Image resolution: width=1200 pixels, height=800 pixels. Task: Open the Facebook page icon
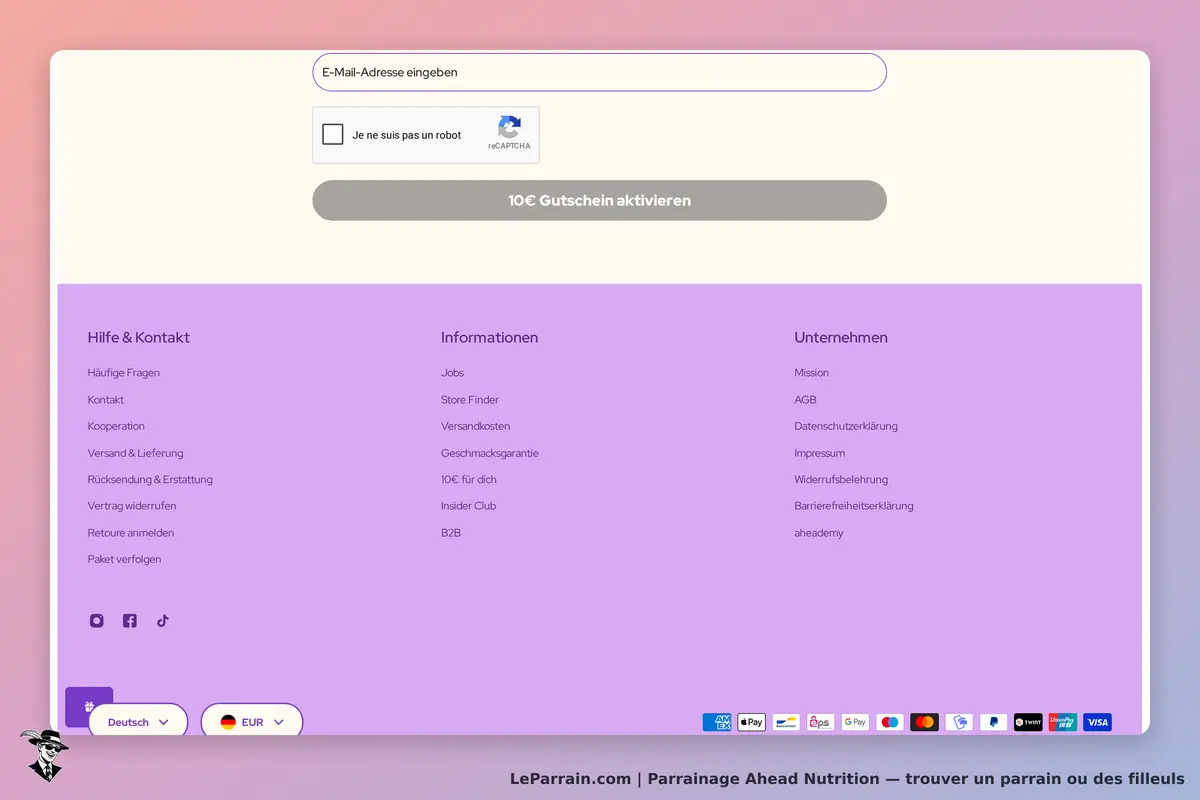130,621
